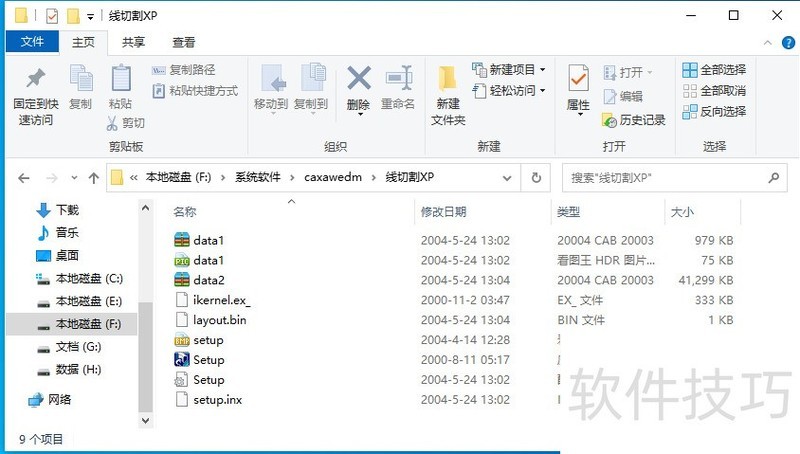Click the Delete red X icon
Screen dimensions: 800x454
pyautogui.click(x=359, y=79)
